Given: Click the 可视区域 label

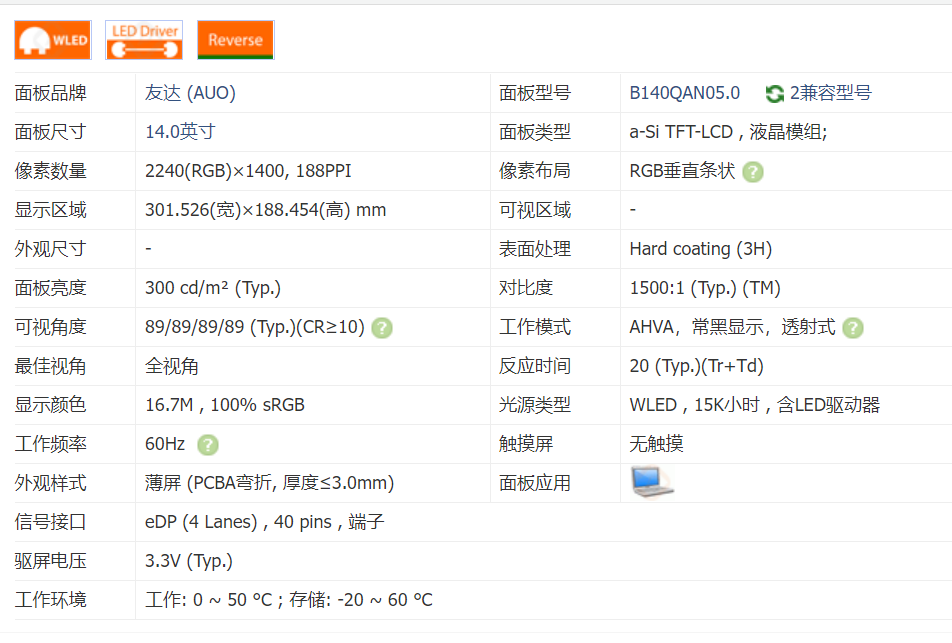Looking at the screenshot, I should pos(535,210).
